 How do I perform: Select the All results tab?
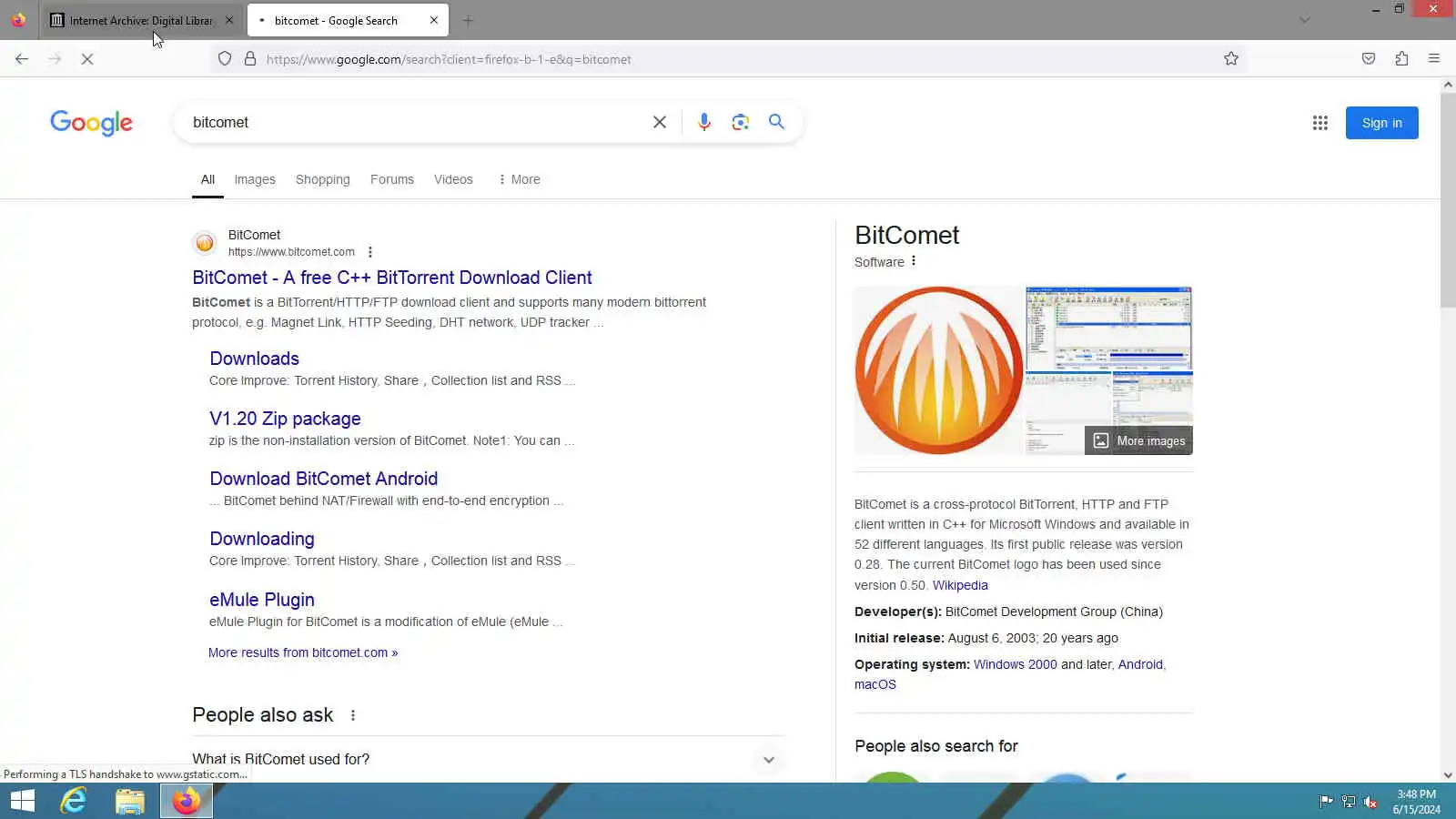point(207,179)
